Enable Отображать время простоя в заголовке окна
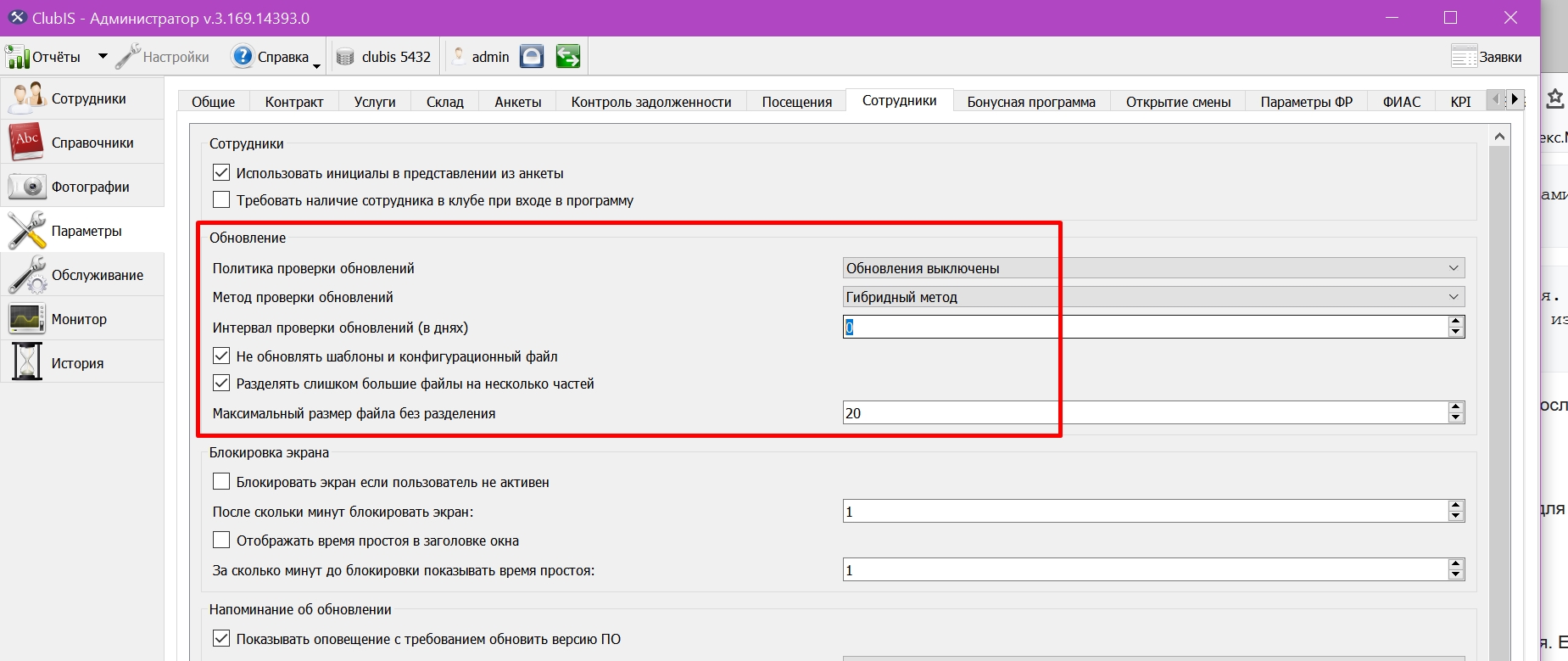 coord(221,541)
